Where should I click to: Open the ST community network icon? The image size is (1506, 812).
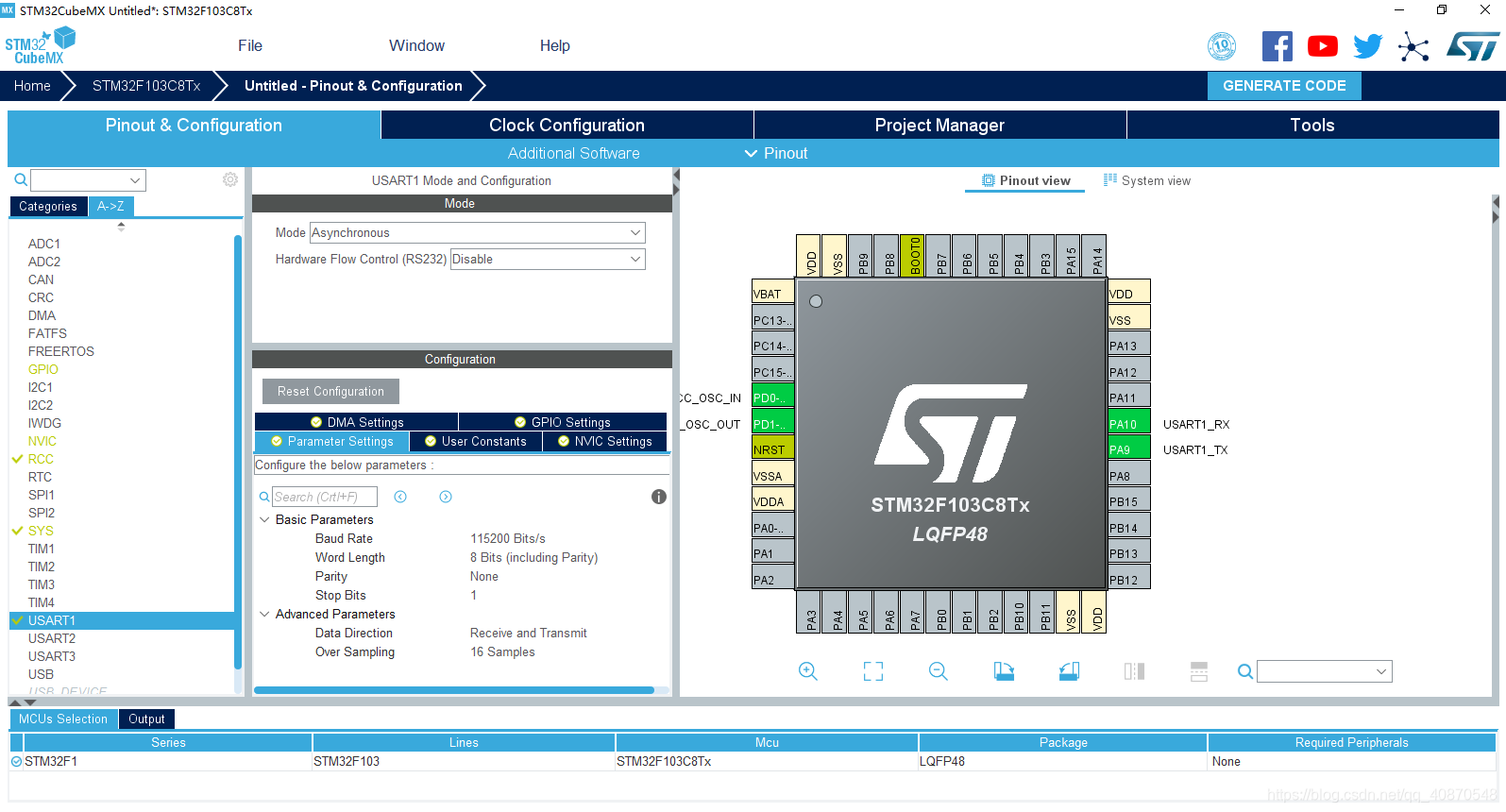(x=1413, y=46)
